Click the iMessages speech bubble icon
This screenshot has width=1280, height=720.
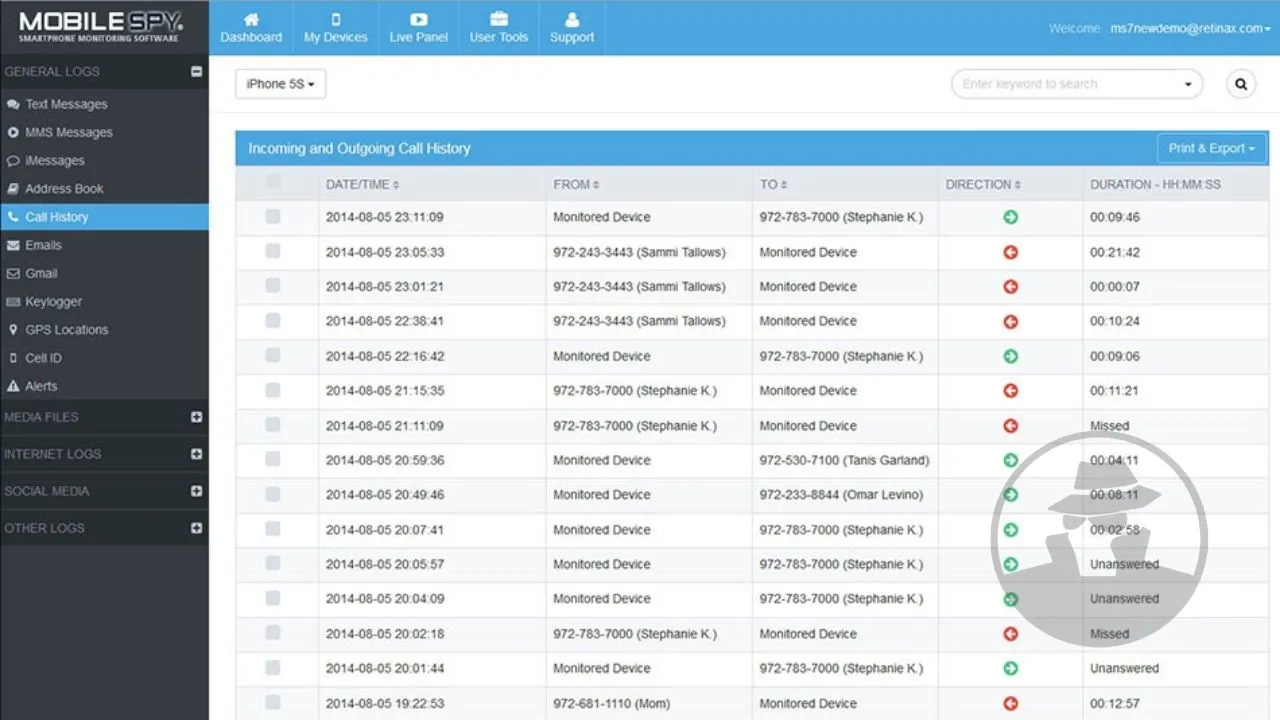coord(13,160)
